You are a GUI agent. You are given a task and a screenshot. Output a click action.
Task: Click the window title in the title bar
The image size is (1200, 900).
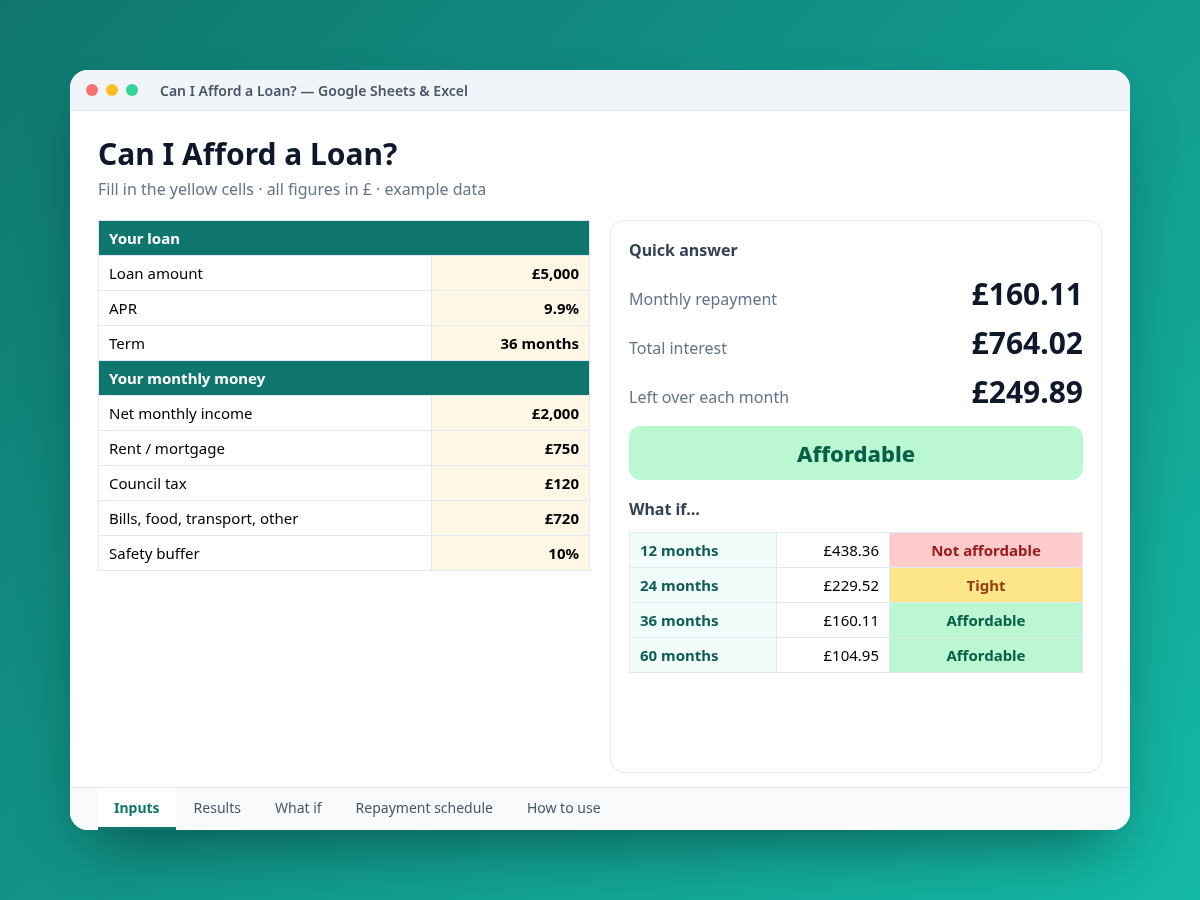[x=314, y=91]
